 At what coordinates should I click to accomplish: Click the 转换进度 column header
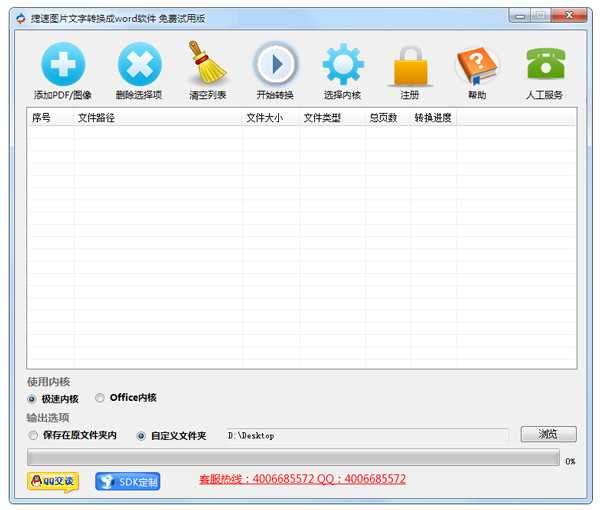433,117
